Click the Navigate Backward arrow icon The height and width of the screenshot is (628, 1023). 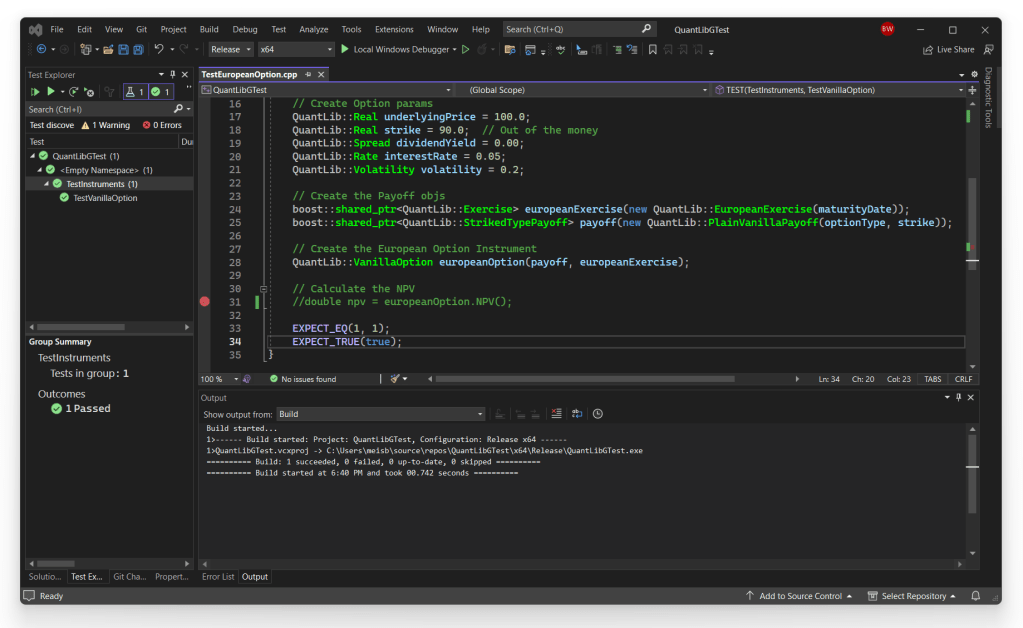pos(41,50)
